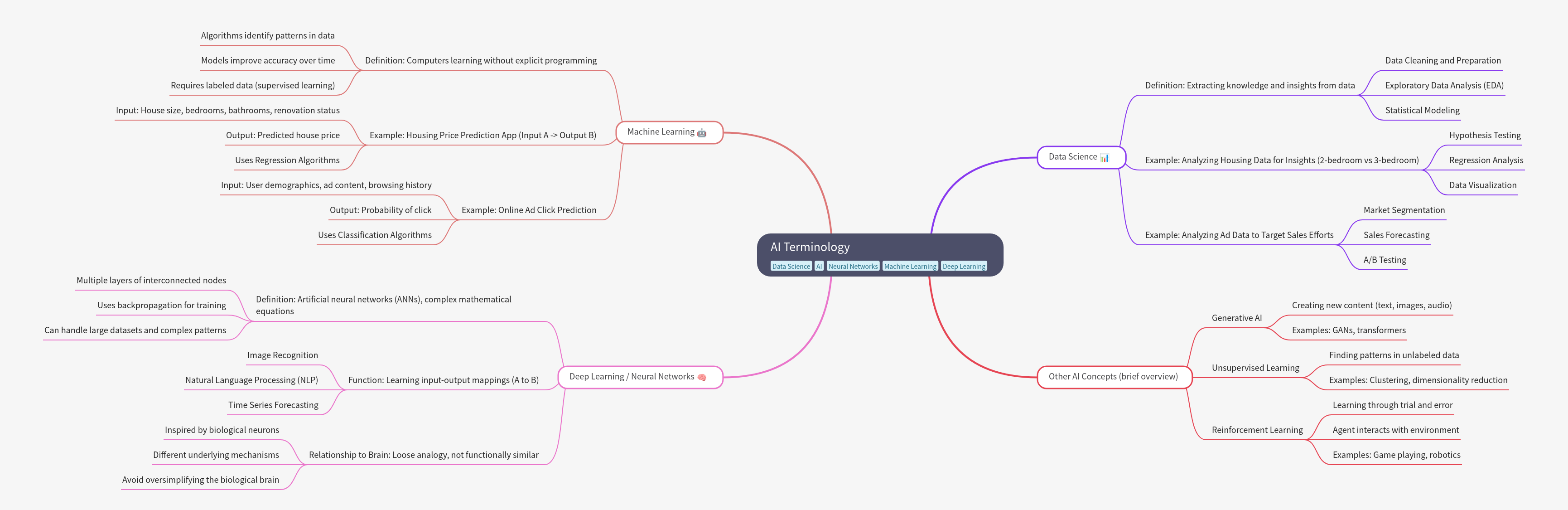Click 'A/B Testing' leaf
The width and height of the screenshot is (1568, 510).
1385,260
